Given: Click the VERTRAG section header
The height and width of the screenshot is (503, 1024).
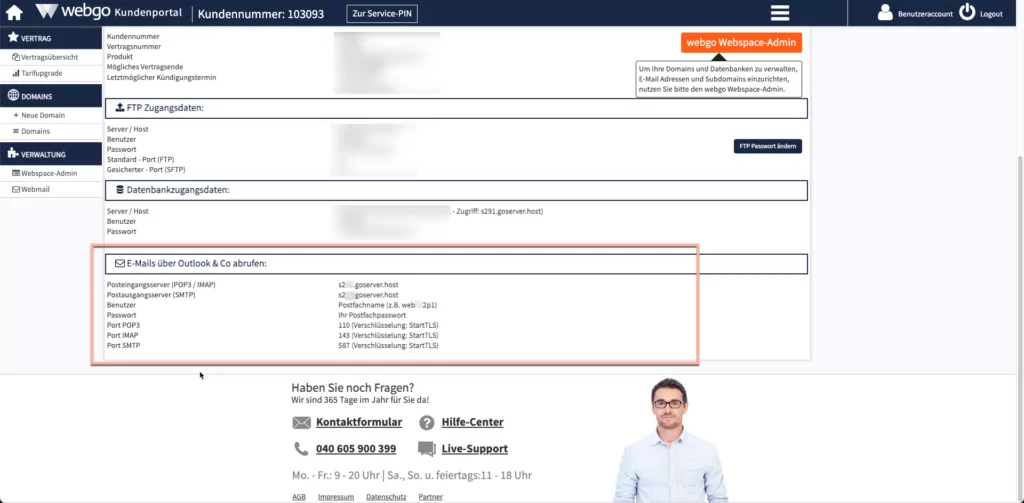Looking at the screenshot, I should pyautogui.click(x=51, y=38).
